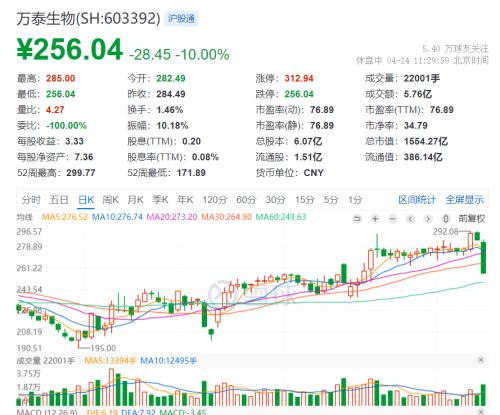
Task: Click the 52周最低 value 171.89
Action: 191,173
